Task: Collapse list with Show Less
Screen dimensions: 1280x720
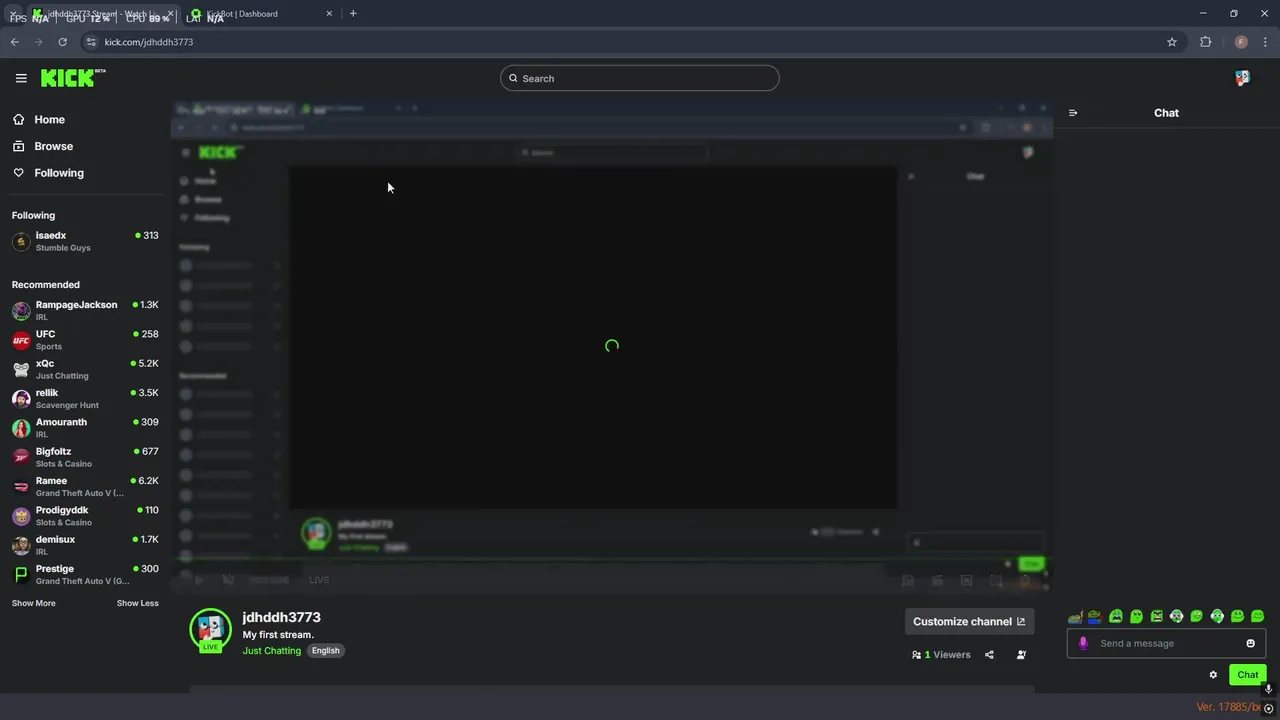Action: point(137,603)
